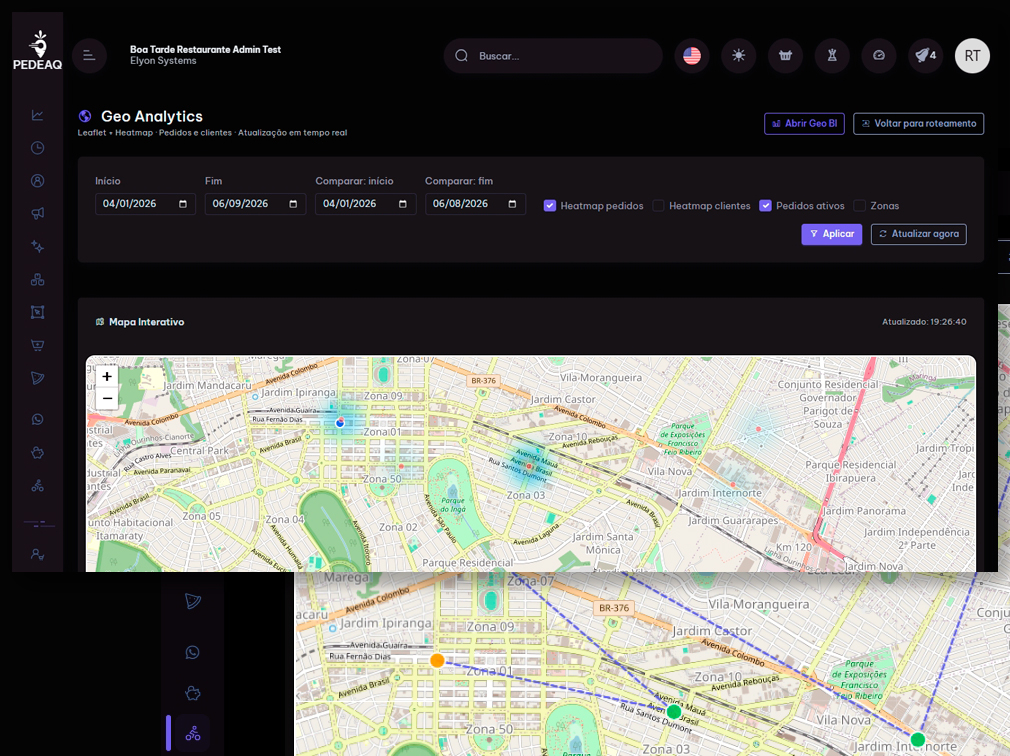The image size is (1010, 756).
Task: Open the piggy bank sidebar icon in front window
Action: click(x=37, y=453)
